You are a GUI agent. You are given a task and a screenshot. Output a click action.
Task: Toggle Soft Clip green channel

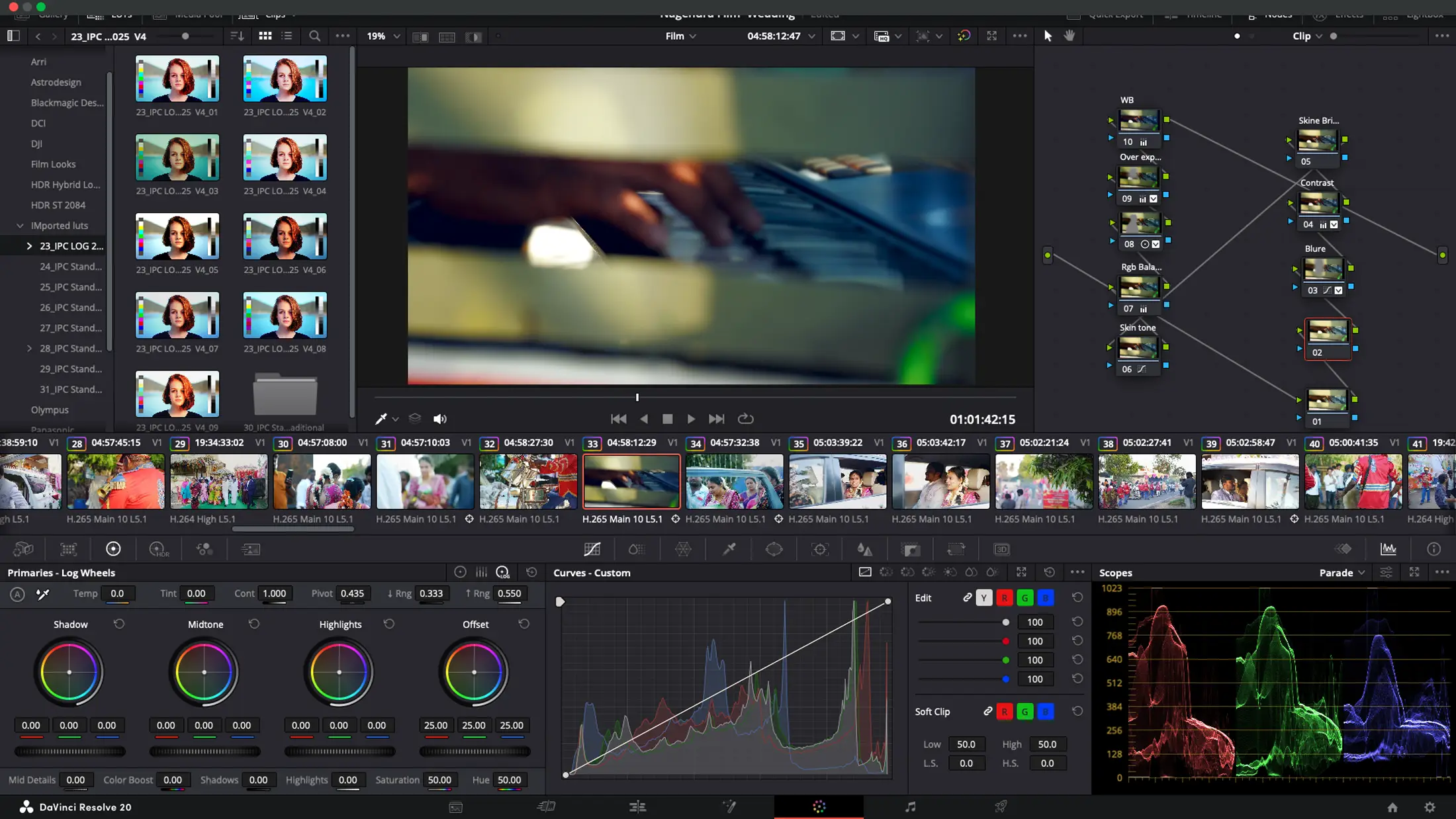tap(1025, 712)
